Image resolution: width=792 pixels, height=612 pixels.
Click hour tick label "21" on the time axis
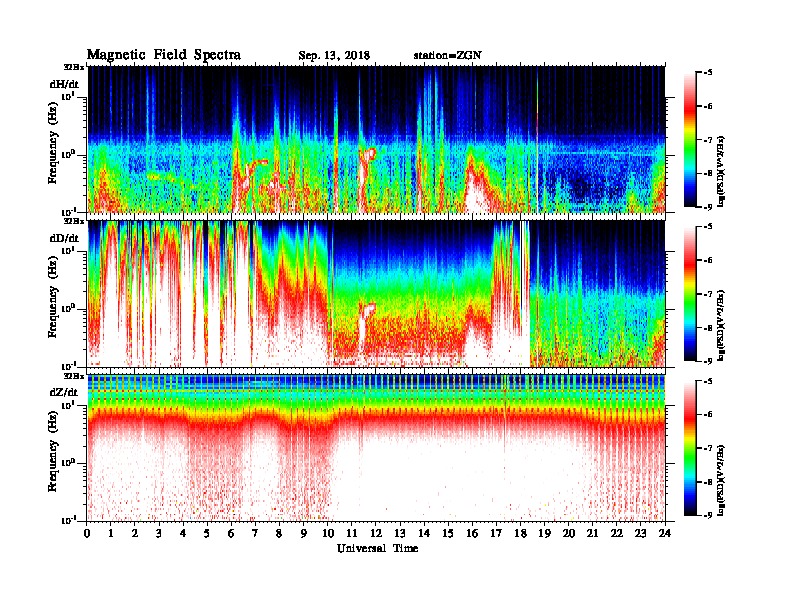click(592, 533)
